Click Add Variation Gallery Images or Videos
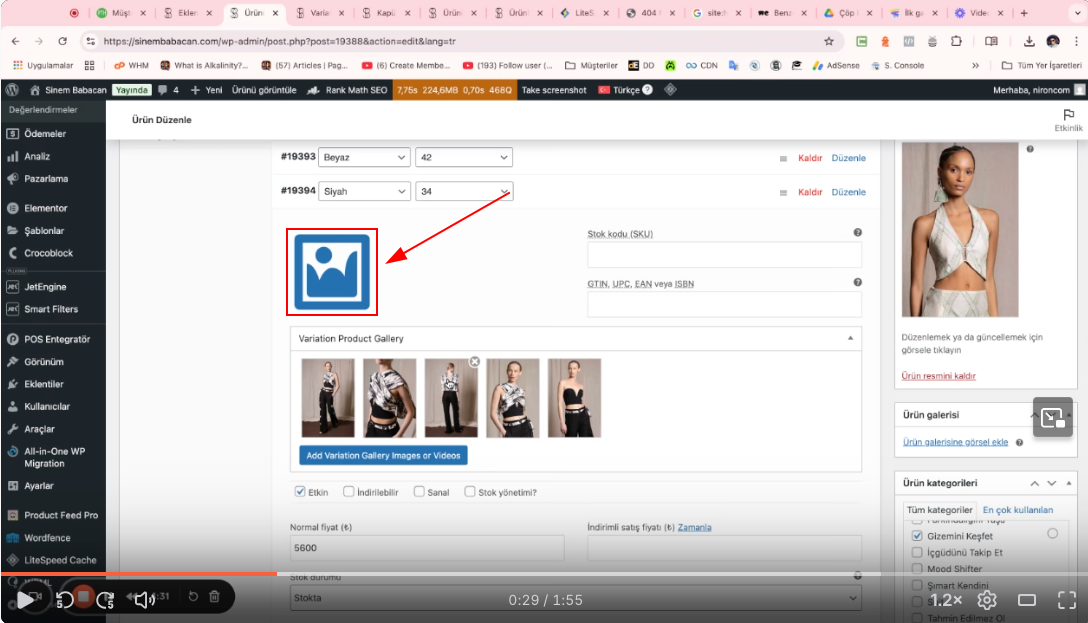Screen dimensions: 1088x623 click(x=384, y=455)
